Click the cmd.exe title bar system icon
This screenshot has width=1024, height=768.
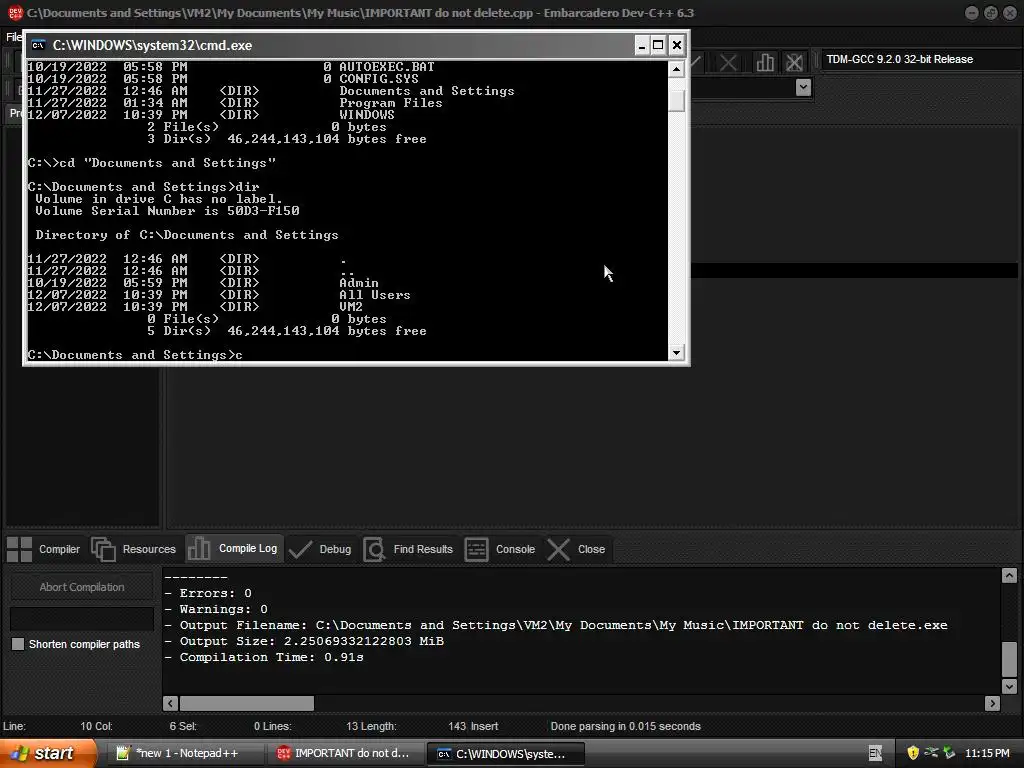pos(39,45)
